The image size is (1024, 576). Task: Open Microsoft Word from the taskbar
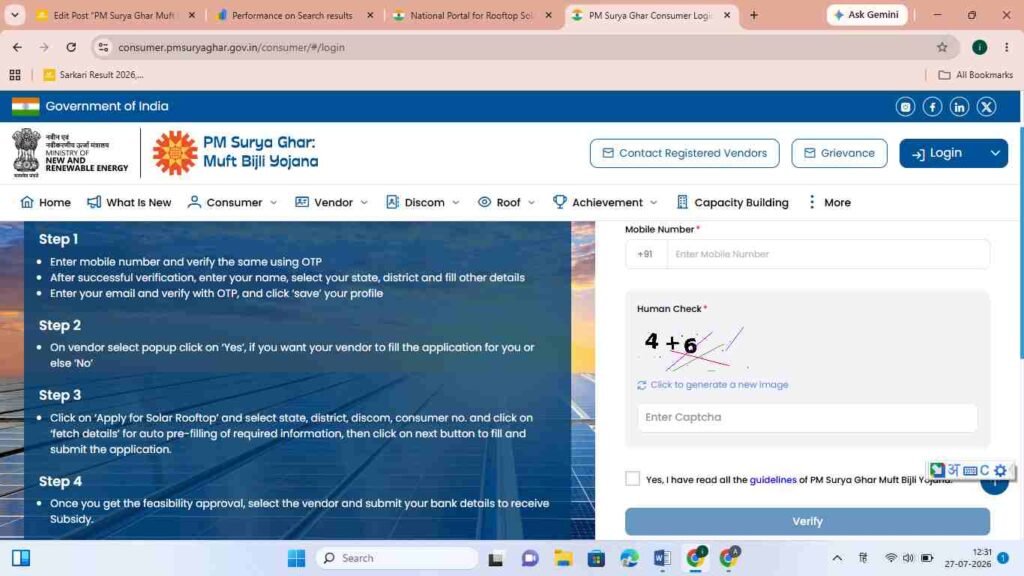pos(662,558)
